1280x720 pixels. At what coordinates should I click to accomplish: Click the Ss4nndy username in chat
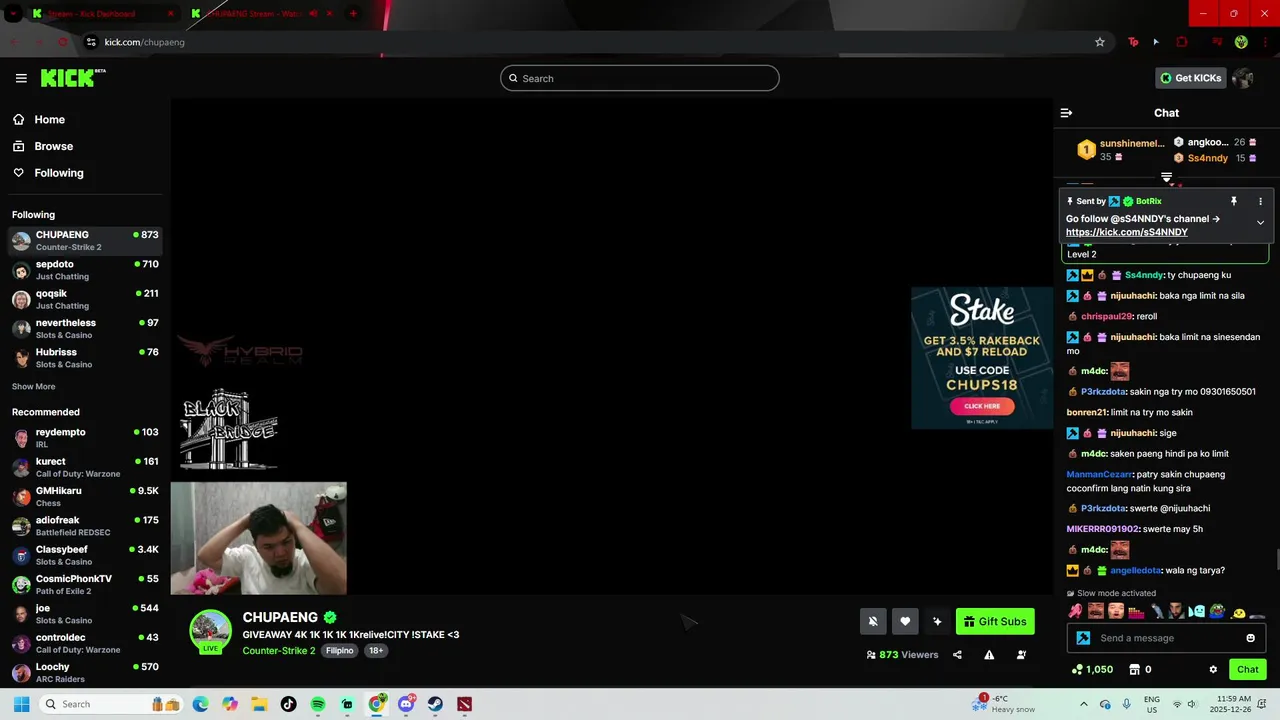click(1144, 275)
